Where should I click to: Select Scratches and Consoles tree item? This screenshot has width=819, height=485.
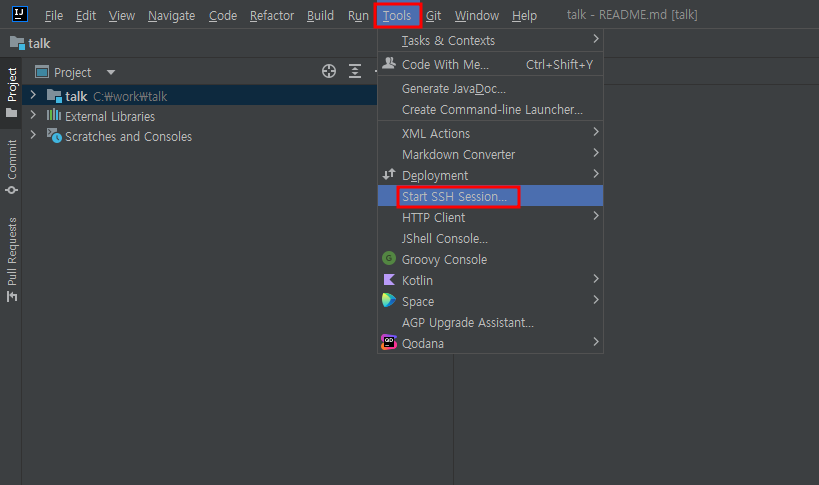click(128, 137)
